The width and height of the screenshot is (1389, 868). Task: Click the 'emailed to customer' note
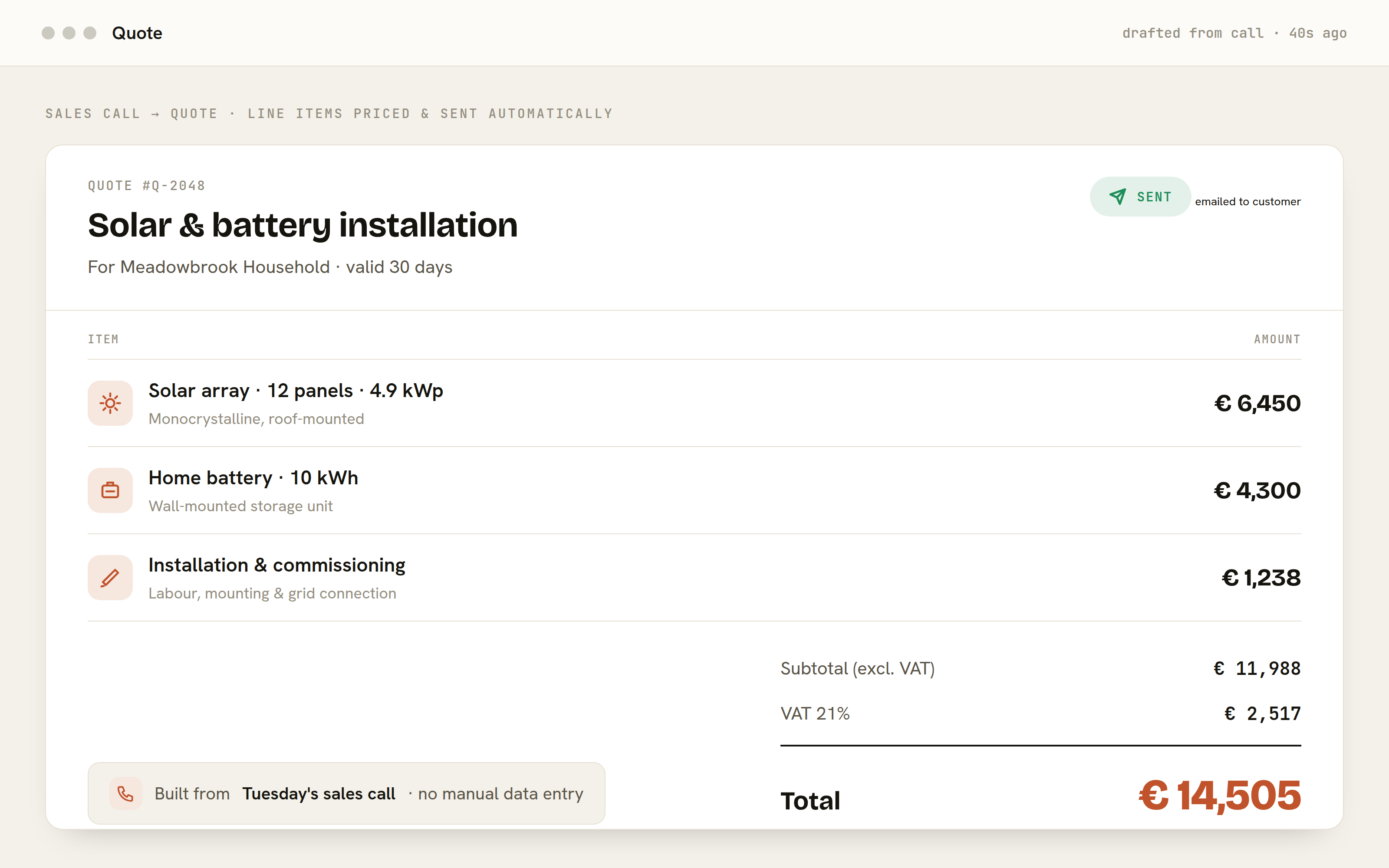1248,201
